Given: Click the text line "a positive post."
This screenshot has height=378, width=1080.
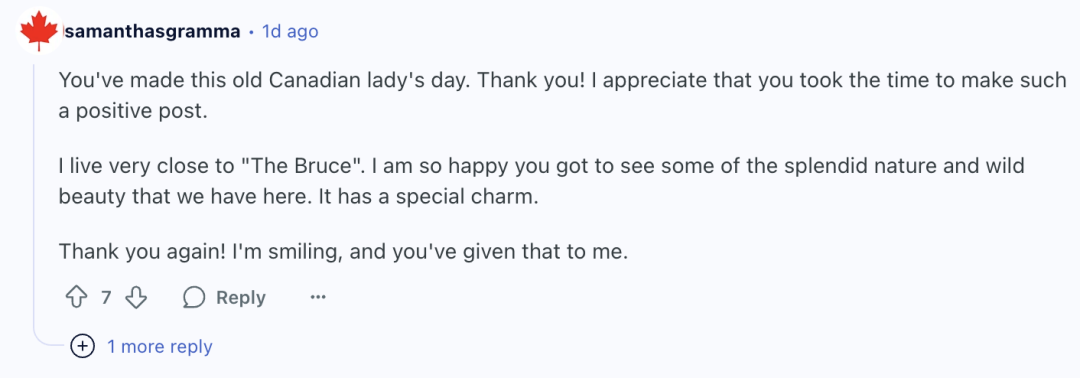Looking at the screenshot, I should coord(133,113).
